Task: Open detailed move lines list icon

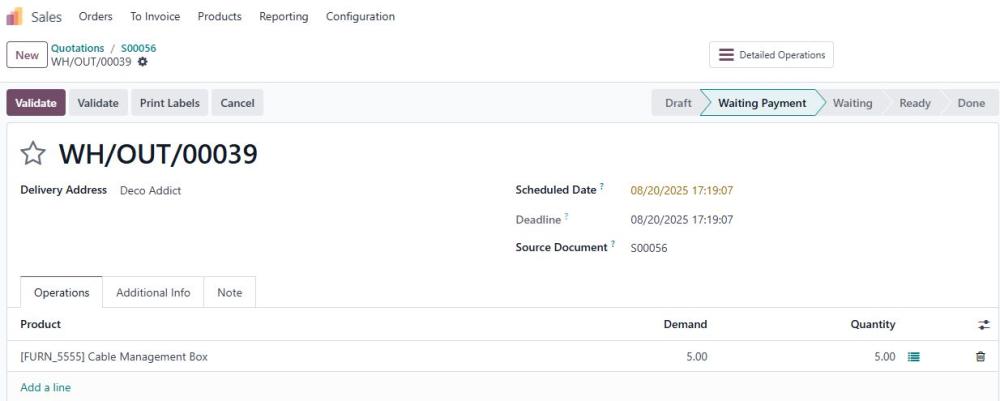Action: (913, 357)
